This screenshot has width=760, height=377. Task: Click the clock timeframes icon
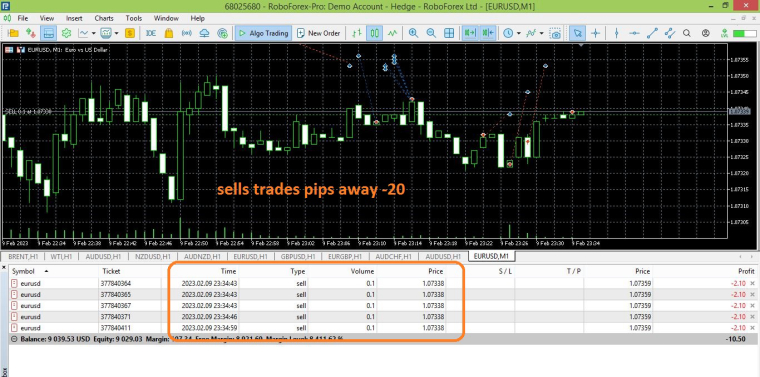pyautogui.click(x=507, y=33)
